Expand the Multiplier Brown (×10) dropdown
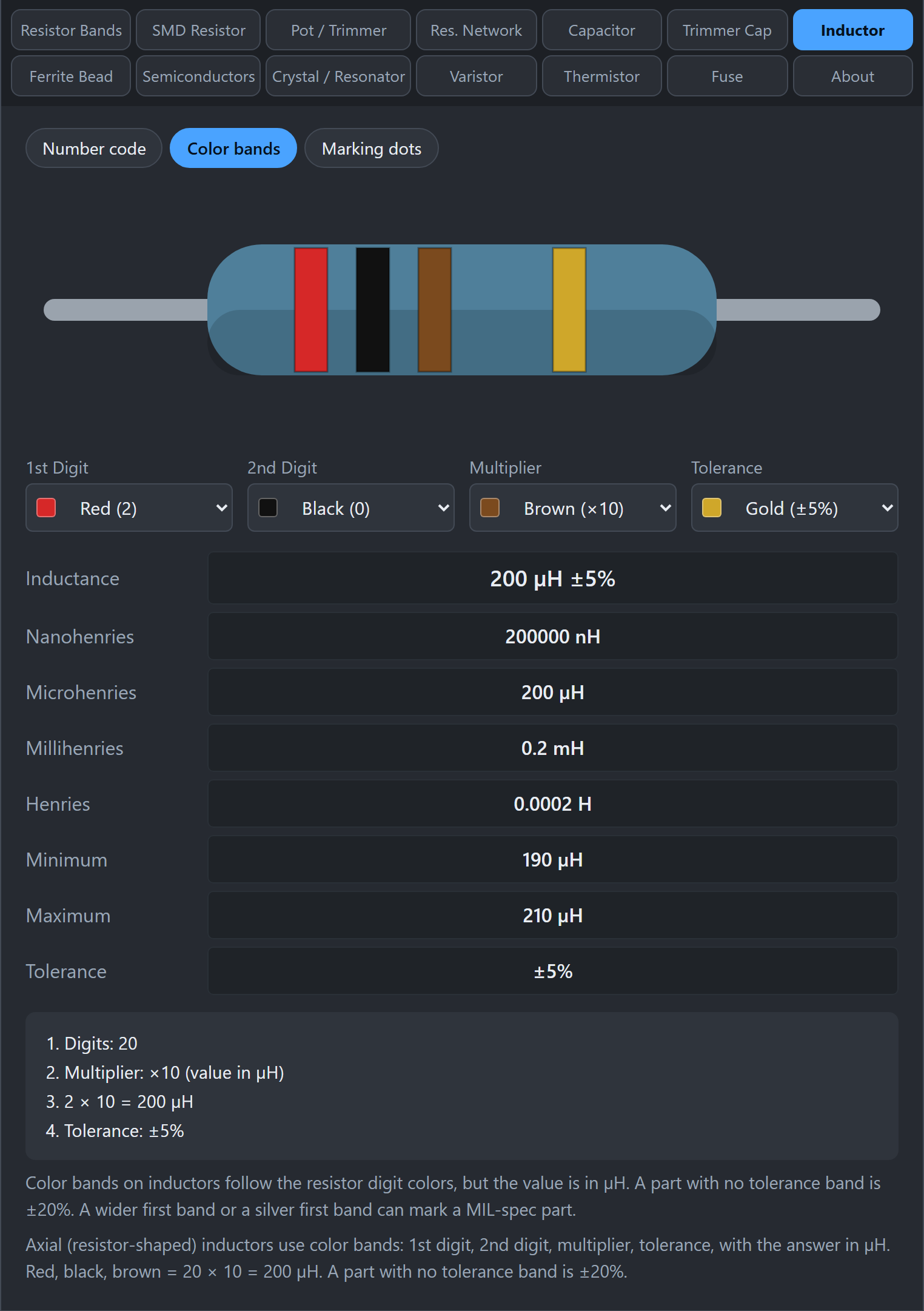This screenshot has height=1311, width=924. tap(573, 508)
